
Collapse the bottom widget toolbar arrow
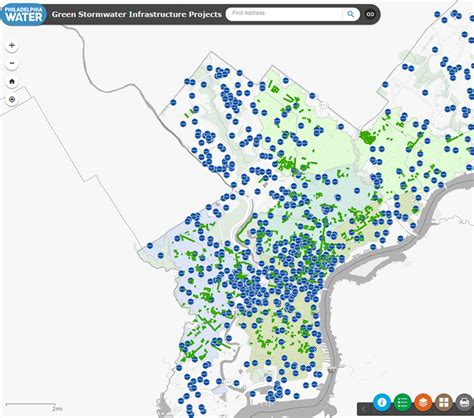(x=364, y=409)
